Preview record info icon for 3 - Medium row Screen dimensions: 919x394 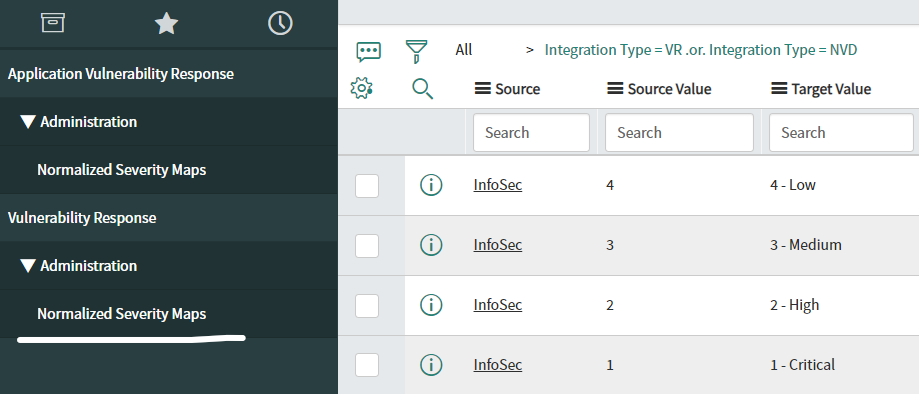coord(431,245)
